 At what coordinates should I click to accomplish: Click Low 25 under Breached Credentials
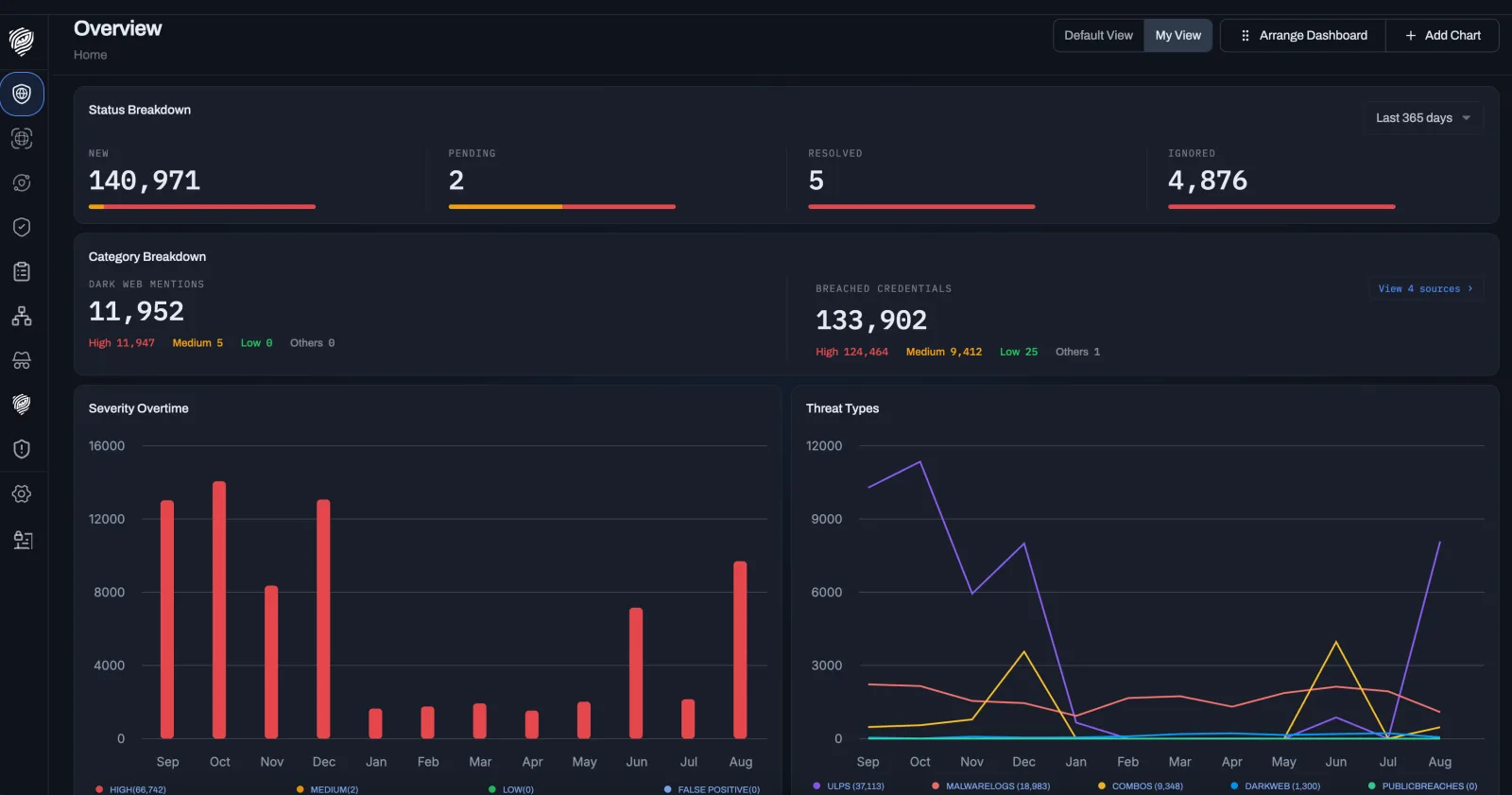[1019, 352]
